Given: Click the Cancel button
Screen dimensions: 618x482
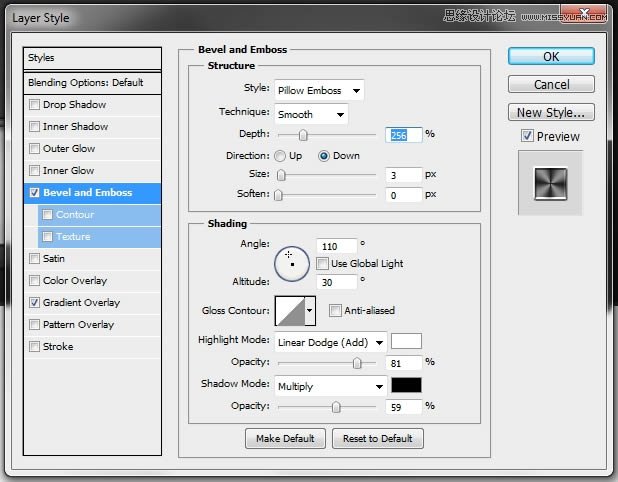Looking at the screenshot, I should click(x=551, y=84).
